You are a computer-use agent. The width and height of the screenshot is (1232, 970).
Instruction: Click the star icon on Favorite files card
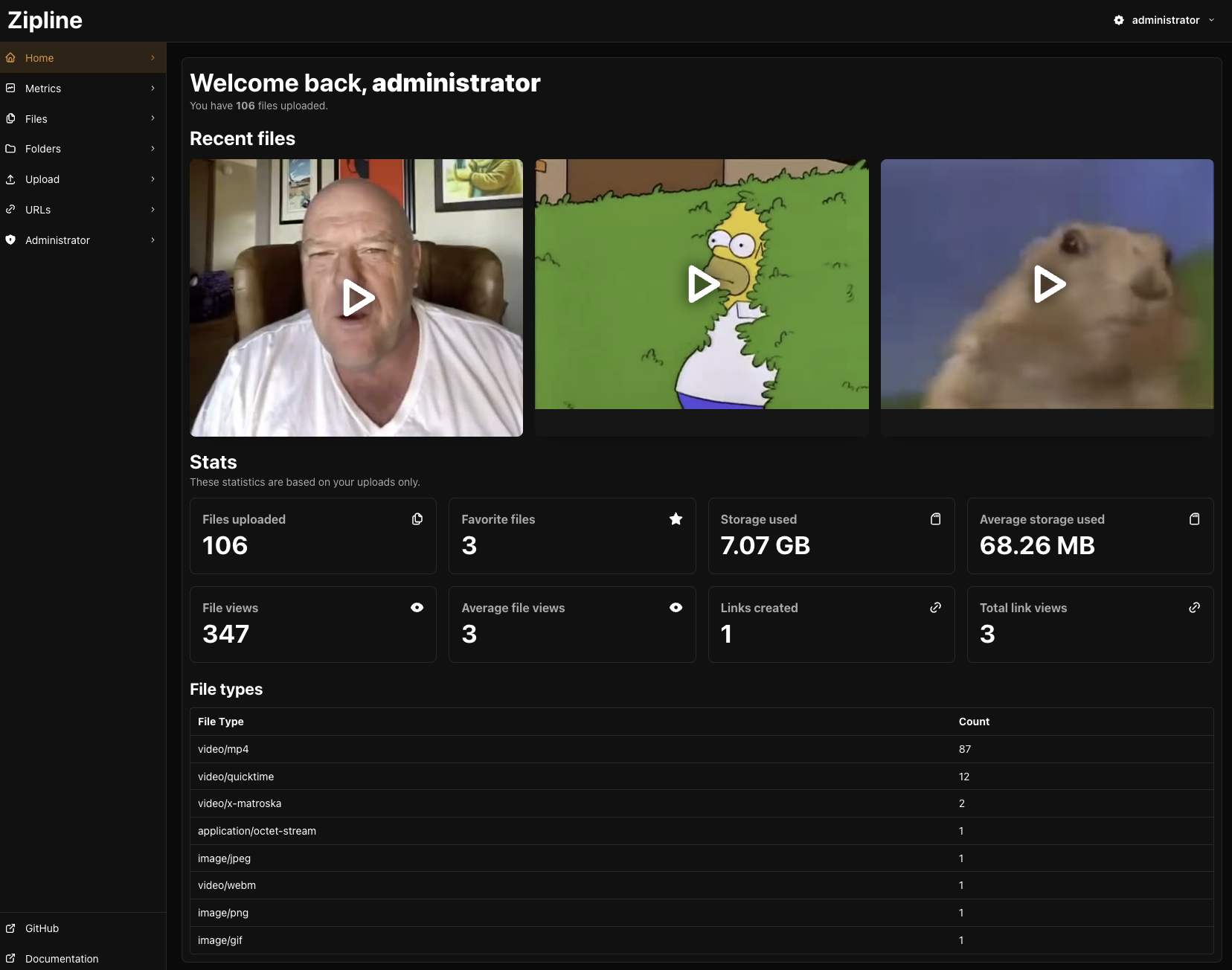click(x=676, y=519)
